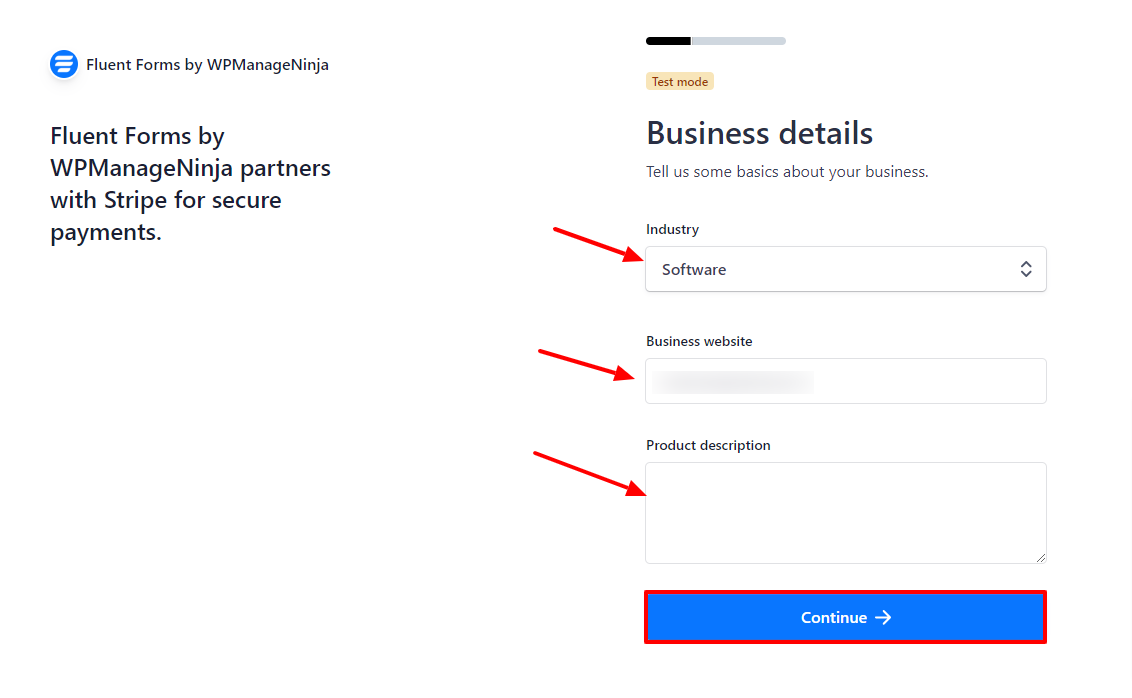The image size is (1132, 698).
Task: Click inside the Product description textarea
Action: click(x=845, y=513)
